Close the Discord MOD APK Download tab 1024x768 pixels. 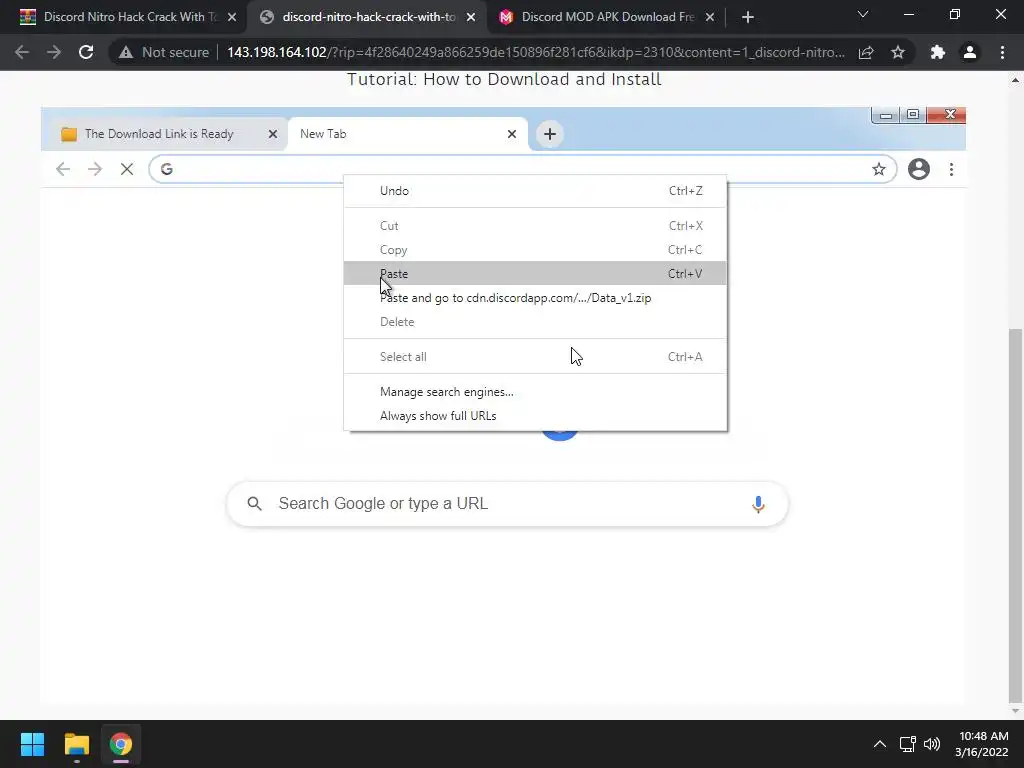pyautogui.click(x=710, y=17)
